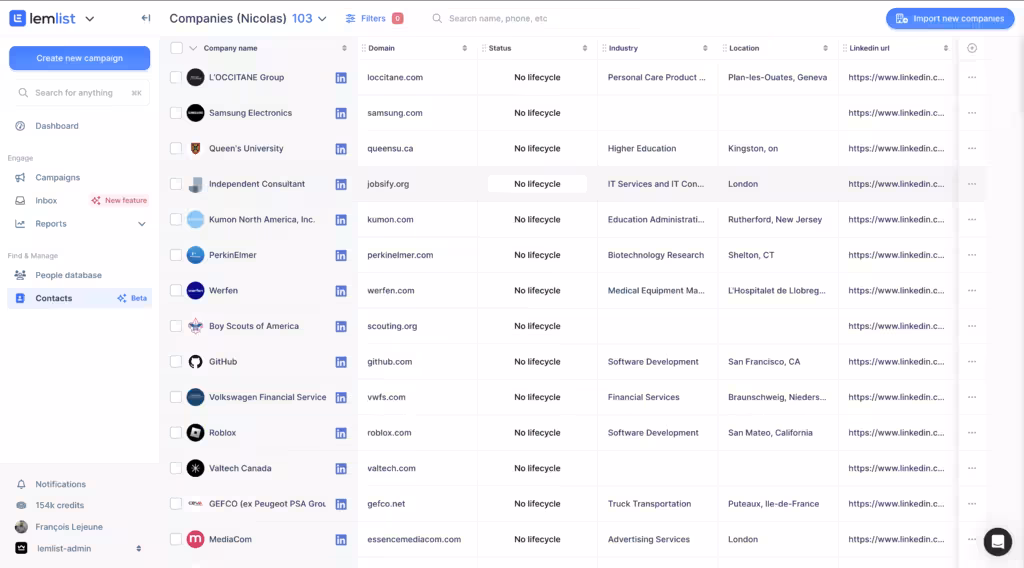Tick the checkbox for PerkinElmer
Viewport: 1024px width, 568px height.
tap(176, 255)
